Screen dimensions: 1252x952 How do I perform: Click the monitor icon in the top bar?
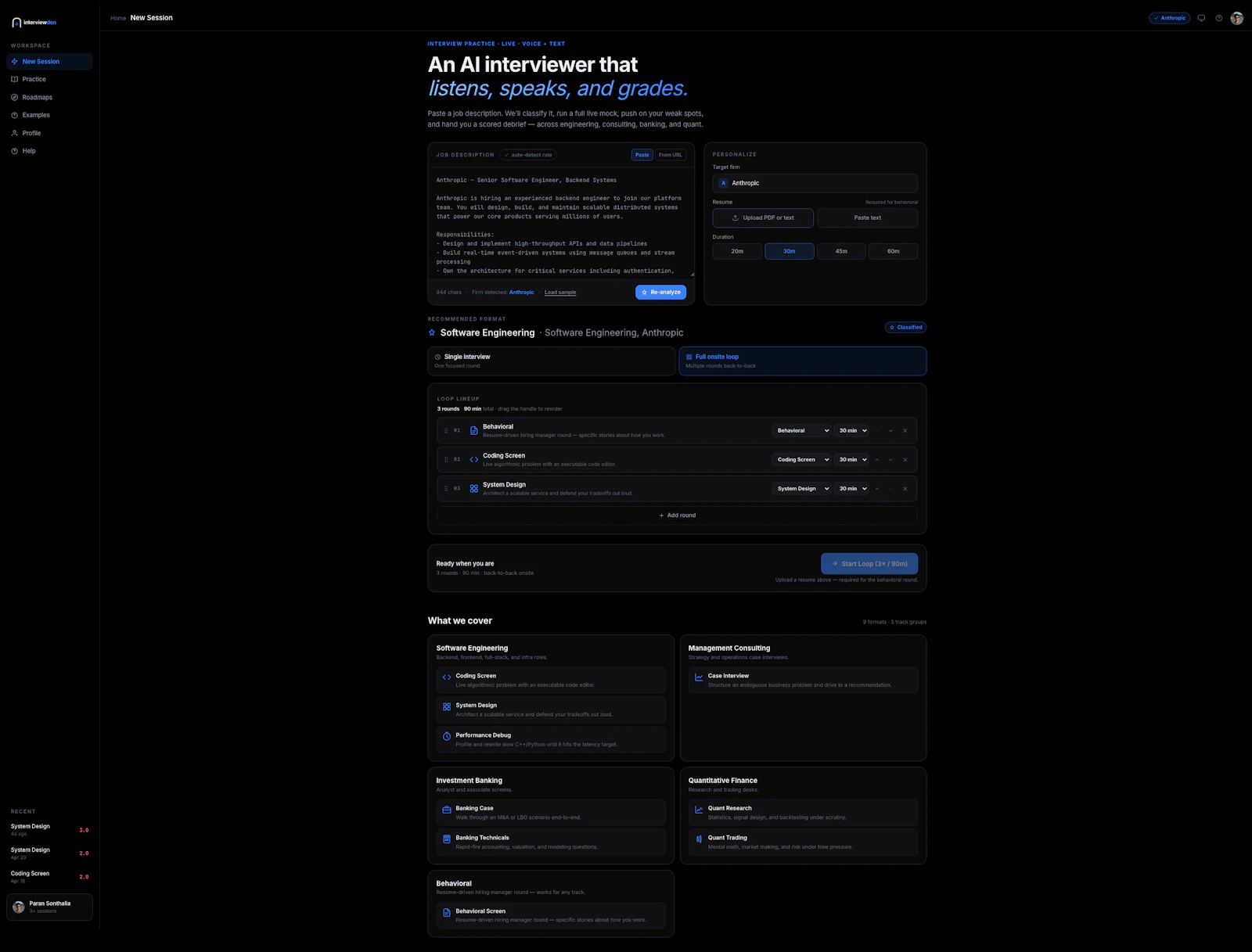(1201, 18)
